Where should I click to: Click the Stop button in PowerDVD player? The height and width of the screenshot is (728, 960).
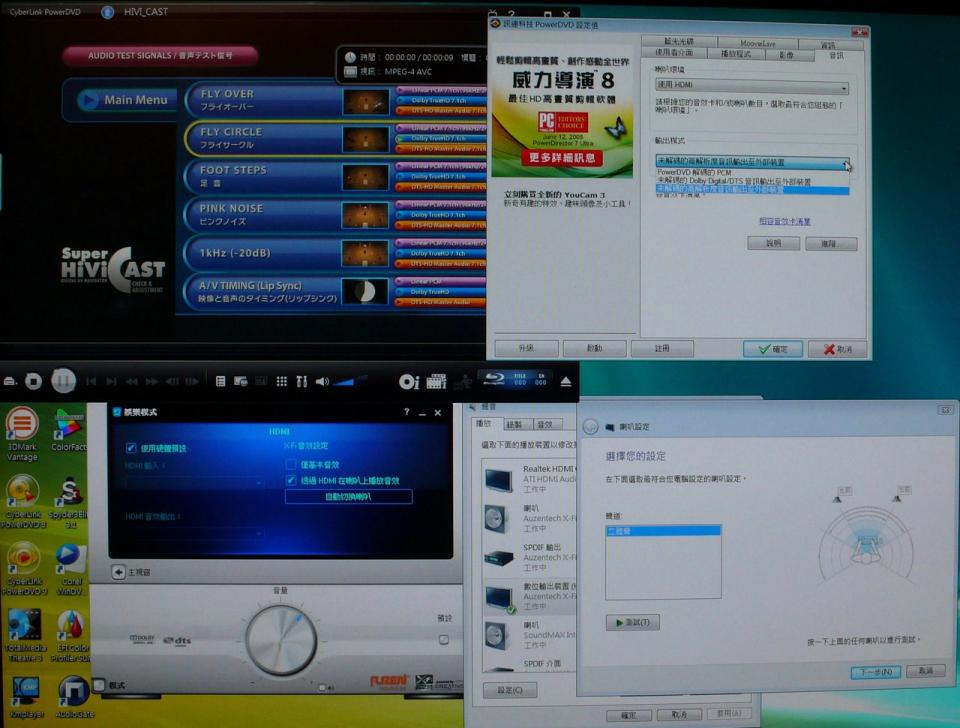point(33,381)
